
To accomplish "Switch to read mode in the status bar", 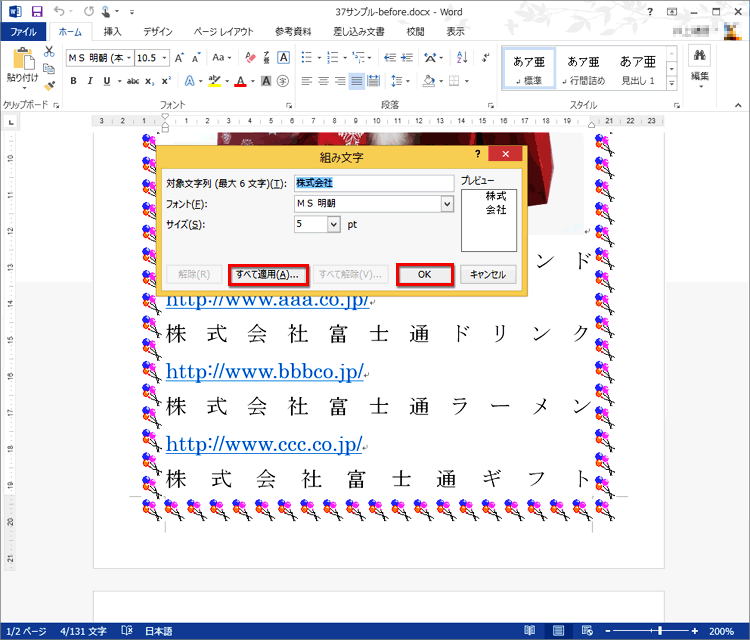I will (529, 630).
